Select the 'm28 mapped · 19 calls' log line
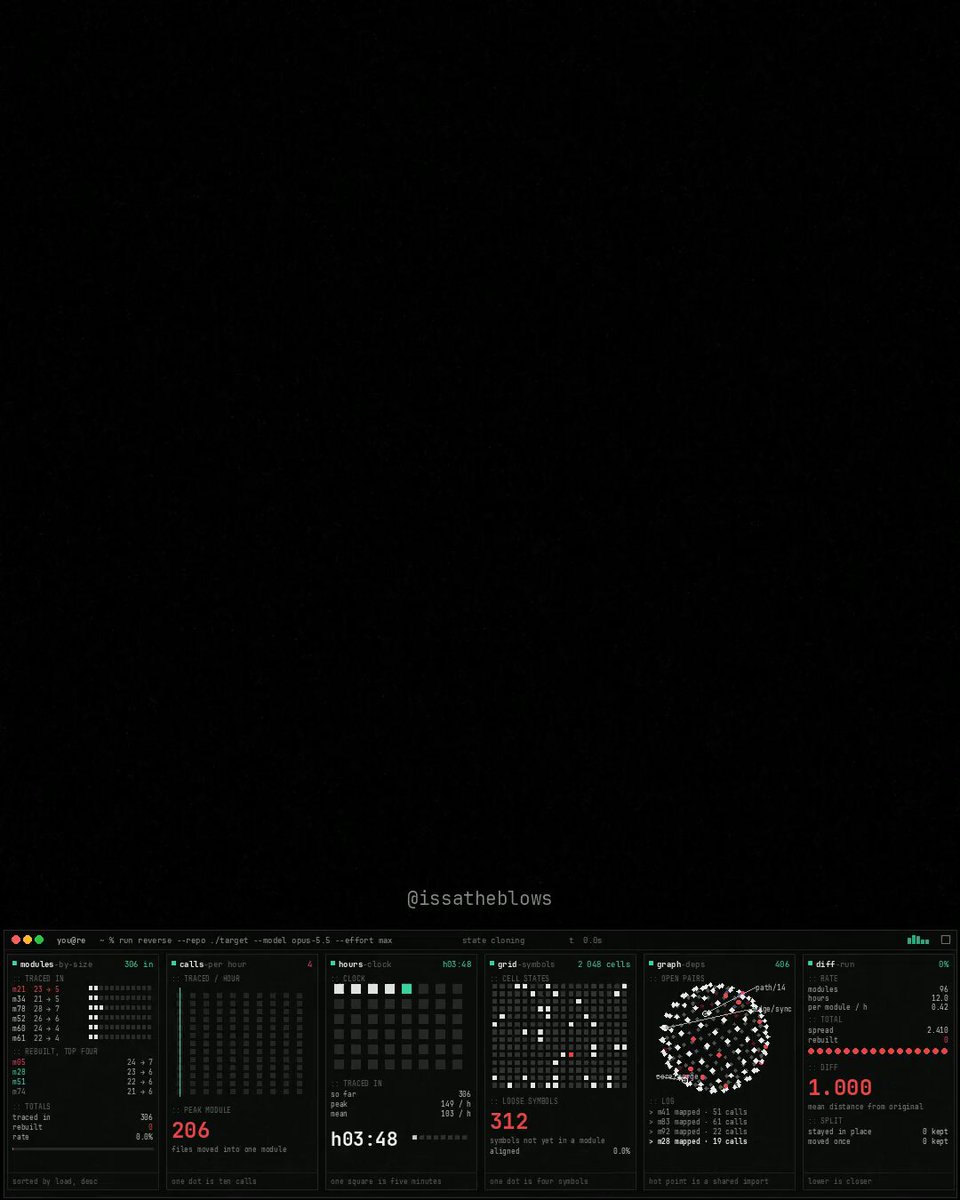This screenshot has width=960, height=1200. (698, 1141)
